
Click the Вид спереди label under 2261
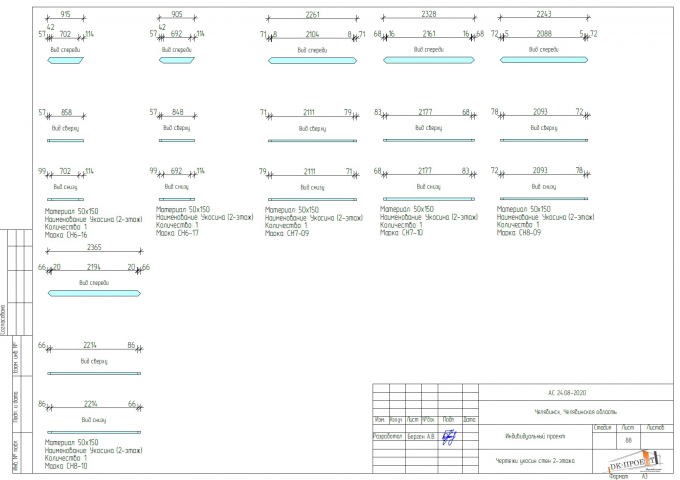[312, 50]
